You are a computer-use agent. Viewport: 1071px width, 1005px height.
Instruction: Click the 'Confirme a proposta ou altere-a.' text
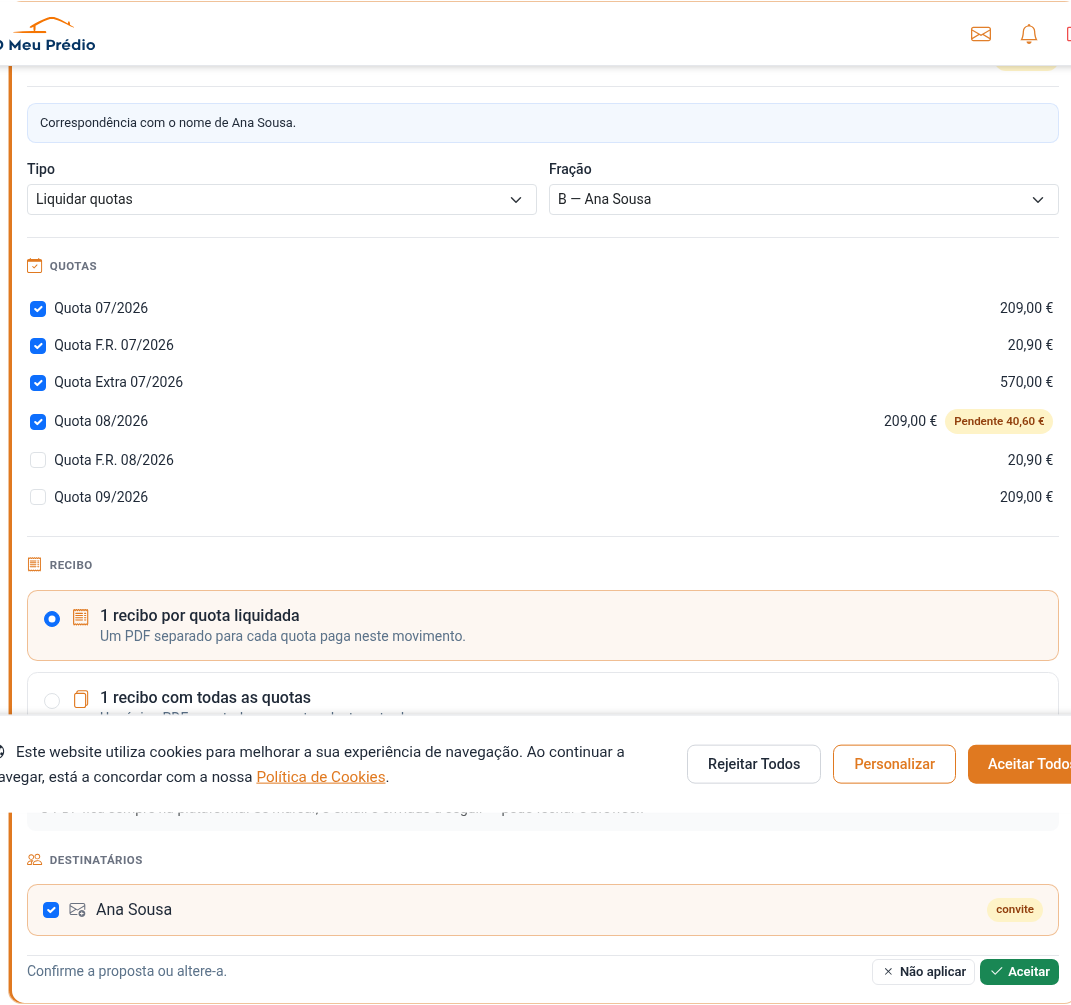[126, 972]
